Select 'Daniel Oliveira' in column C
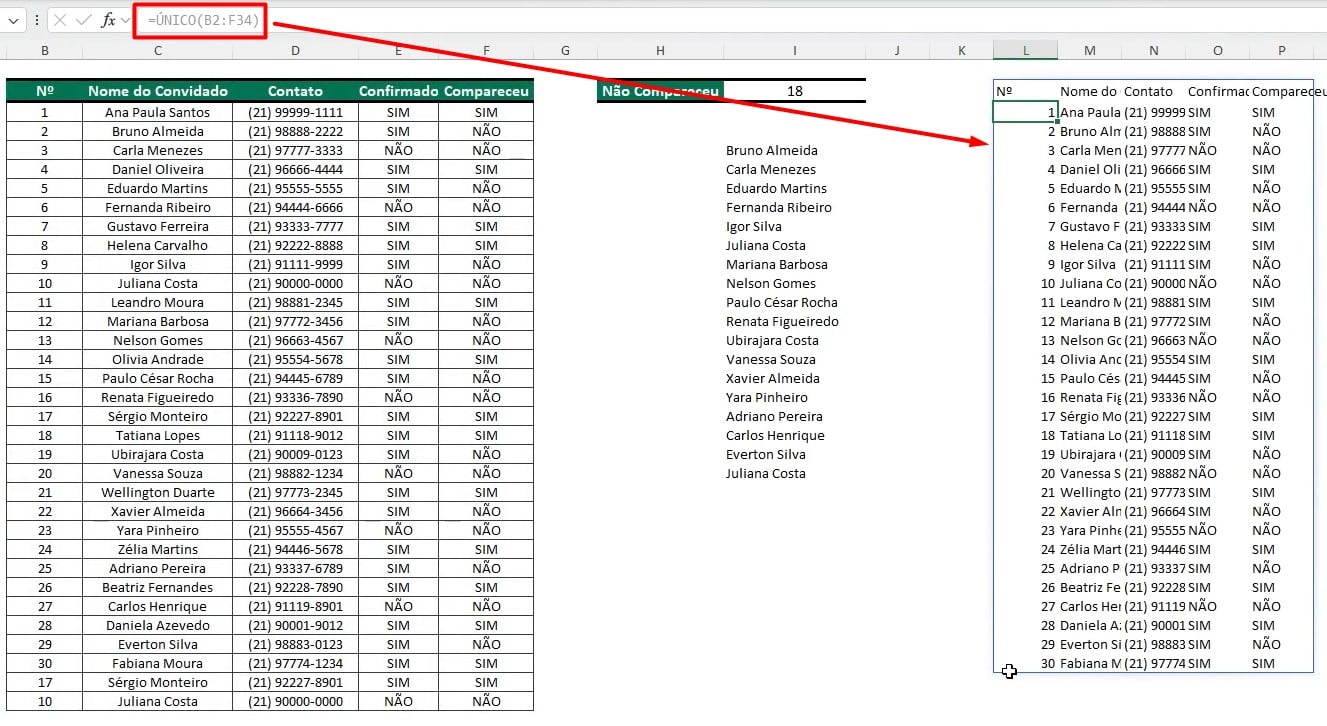Screen dimensions: 1327x726 [158, 170]
